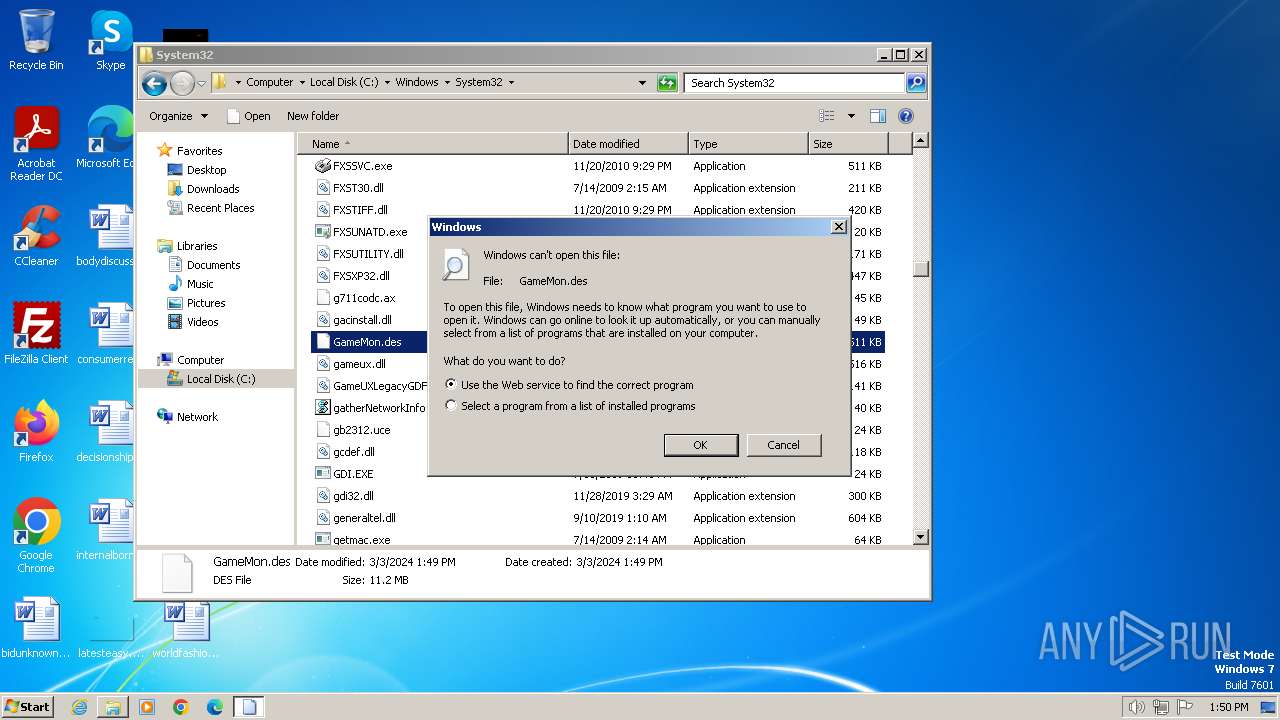Open the view options dropdown arrow

[851, 116]
